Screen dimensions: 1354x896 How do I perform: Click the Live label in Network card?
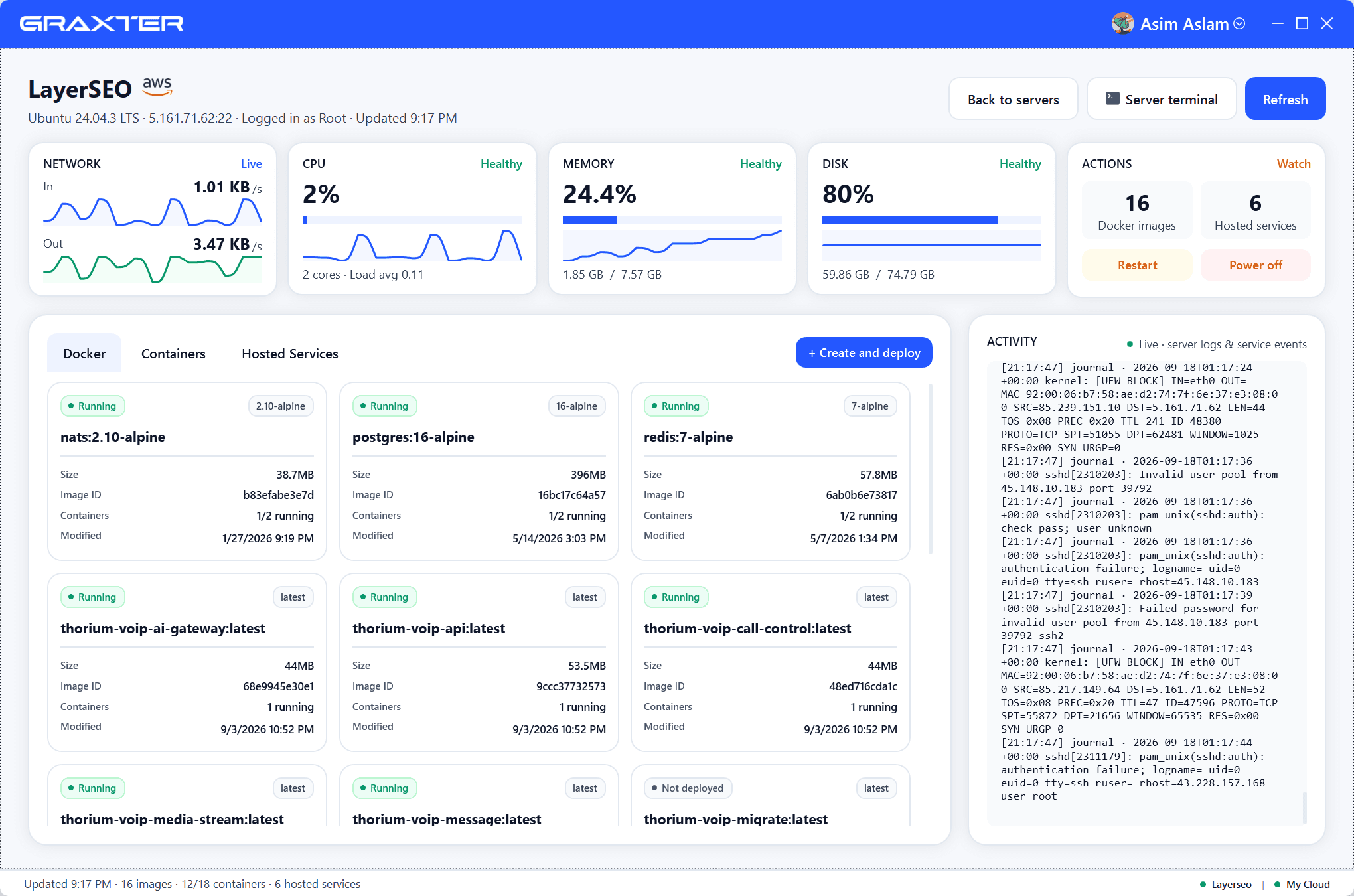pos(251,163)
